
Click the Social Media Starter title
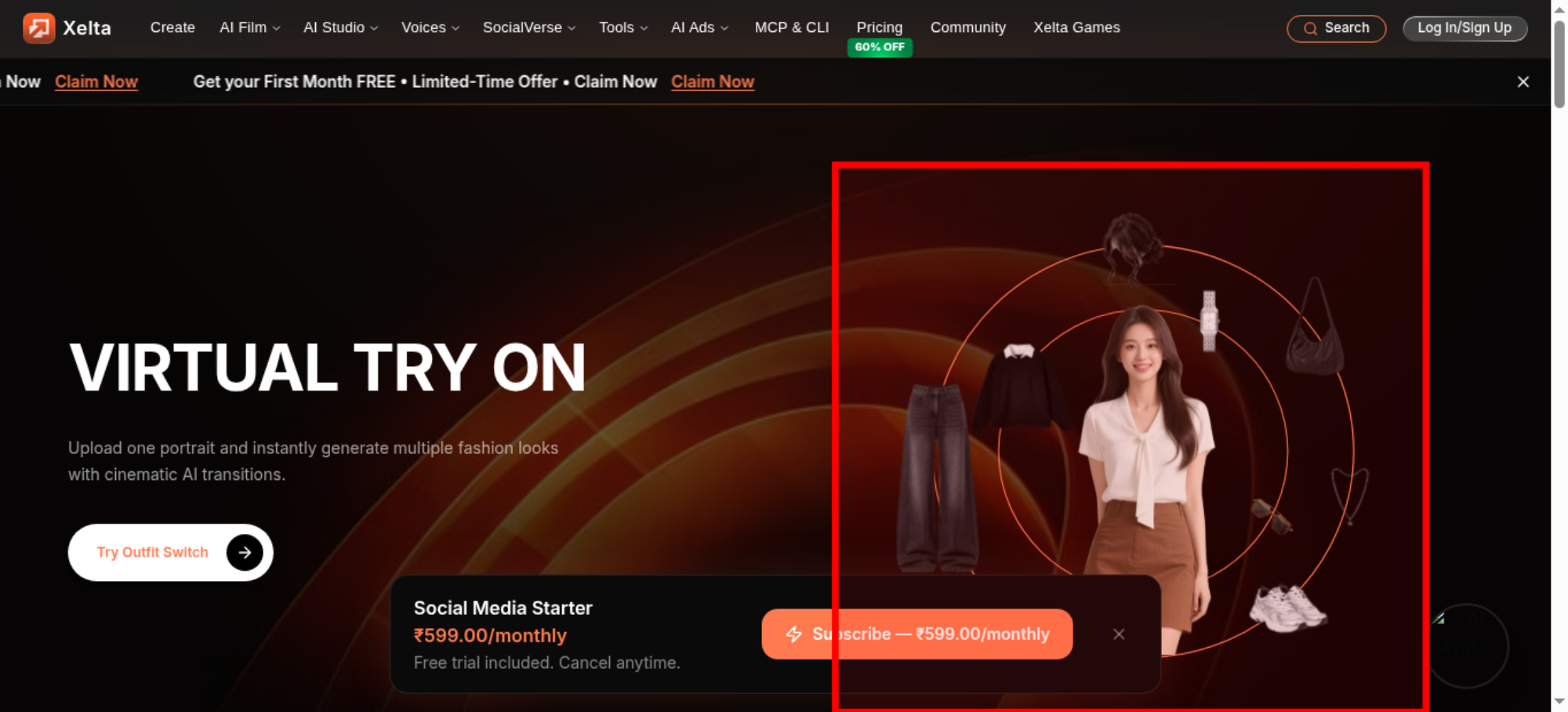click(x=503, y=608)
